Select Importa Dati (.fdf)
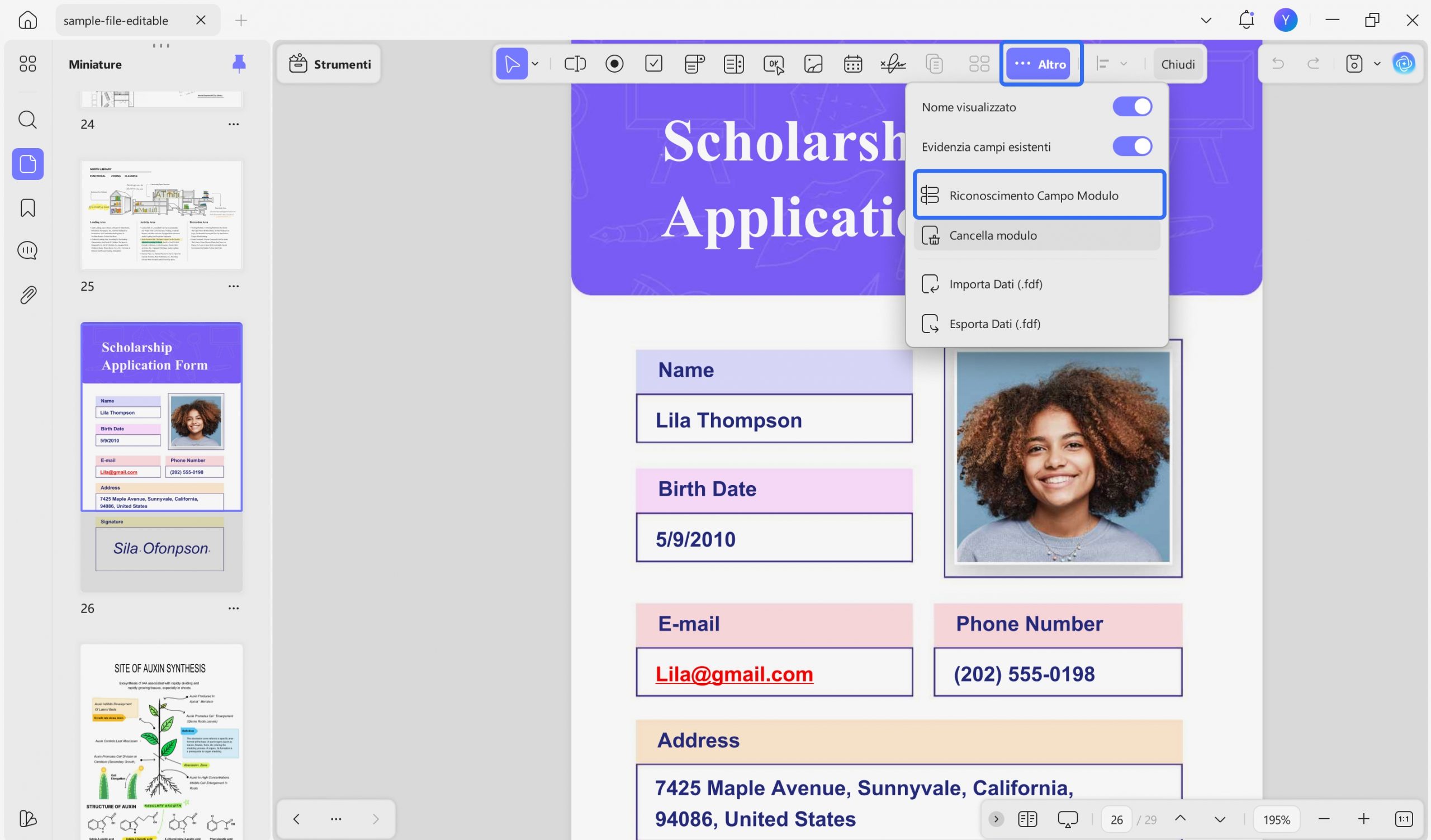This screenshot has height=840, width=1431. tap(1036, 284)
